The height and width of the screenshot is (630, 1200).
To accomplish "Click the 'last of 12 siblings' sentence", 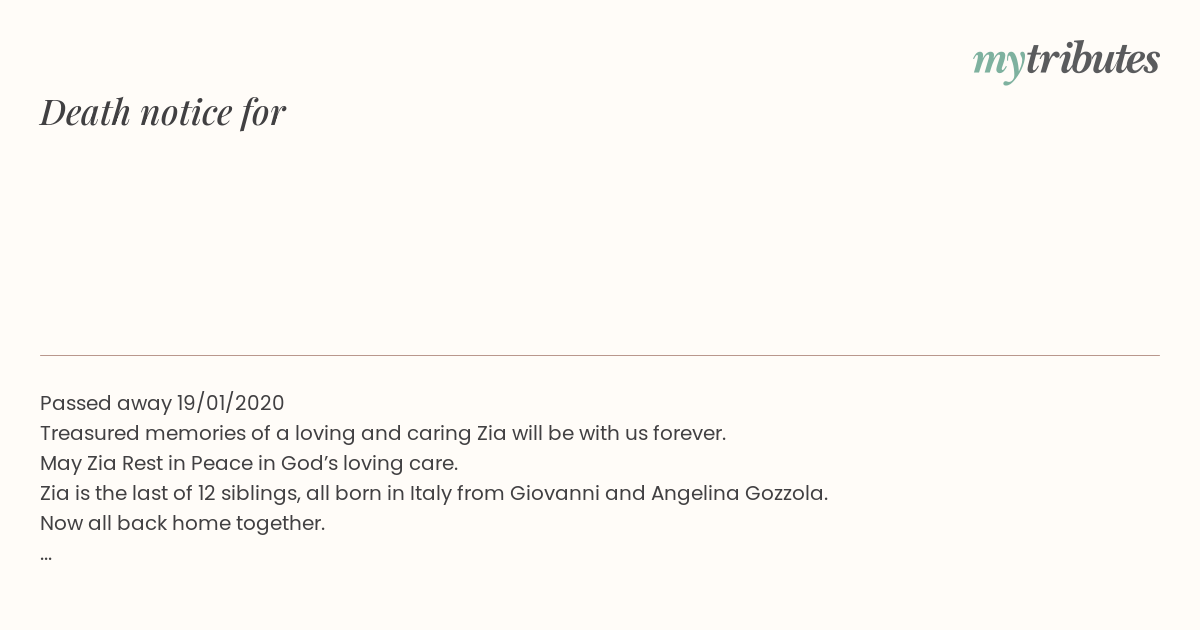I will point(434,493).
